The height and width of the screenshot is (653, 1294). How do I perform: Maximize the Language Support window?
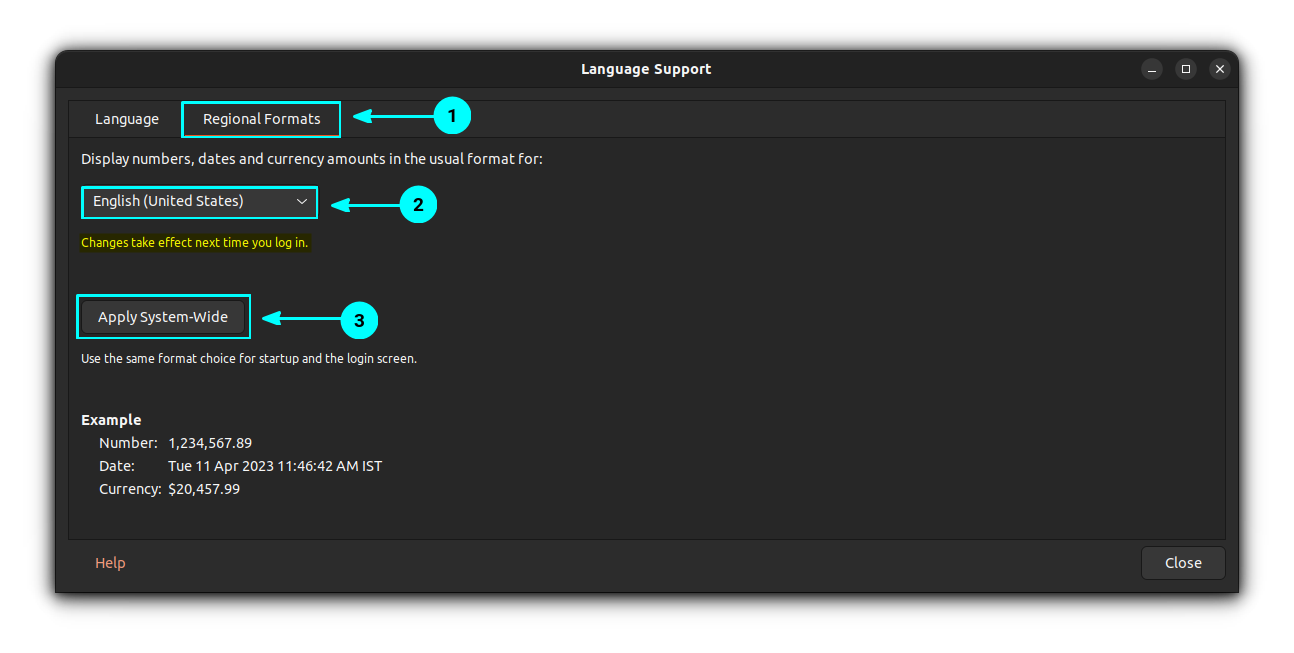coord(1186,69)
